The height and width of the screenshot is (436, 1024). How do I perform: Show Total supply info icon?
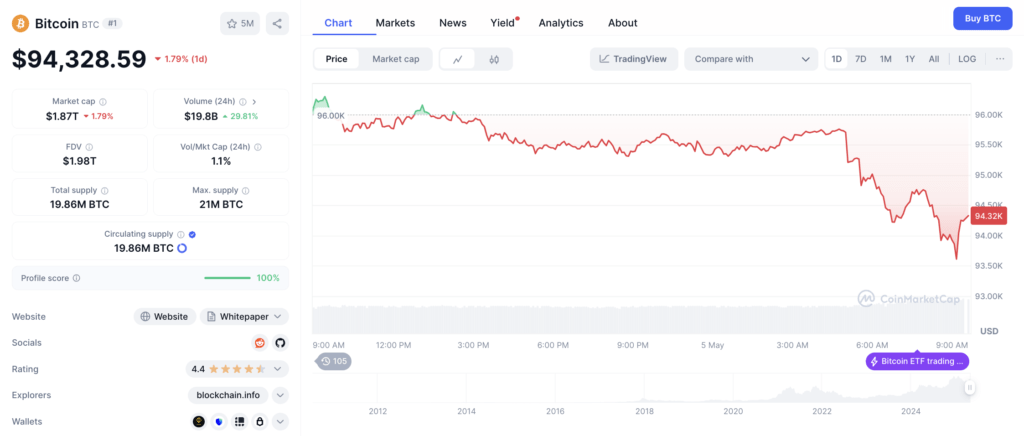pyautogui.click(x=105, y=191)
